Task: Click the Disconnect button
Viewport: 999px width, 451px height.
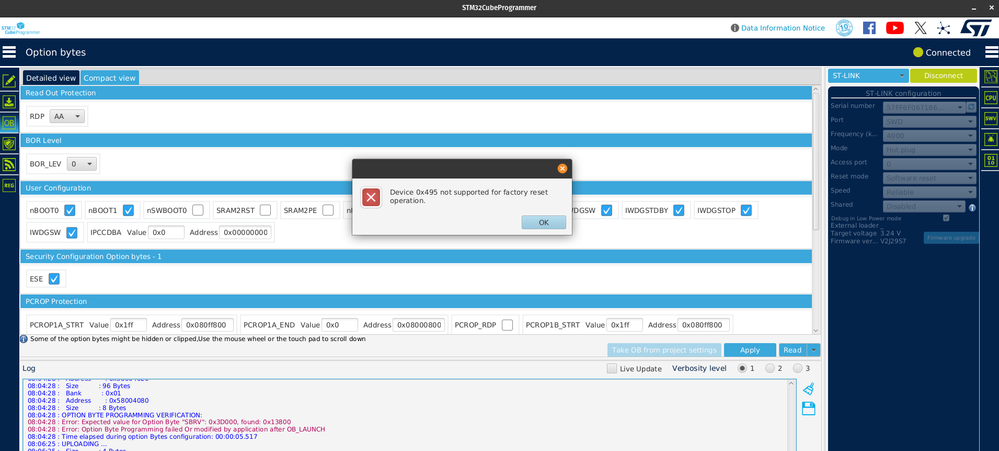Action: (x=943, y=75)
